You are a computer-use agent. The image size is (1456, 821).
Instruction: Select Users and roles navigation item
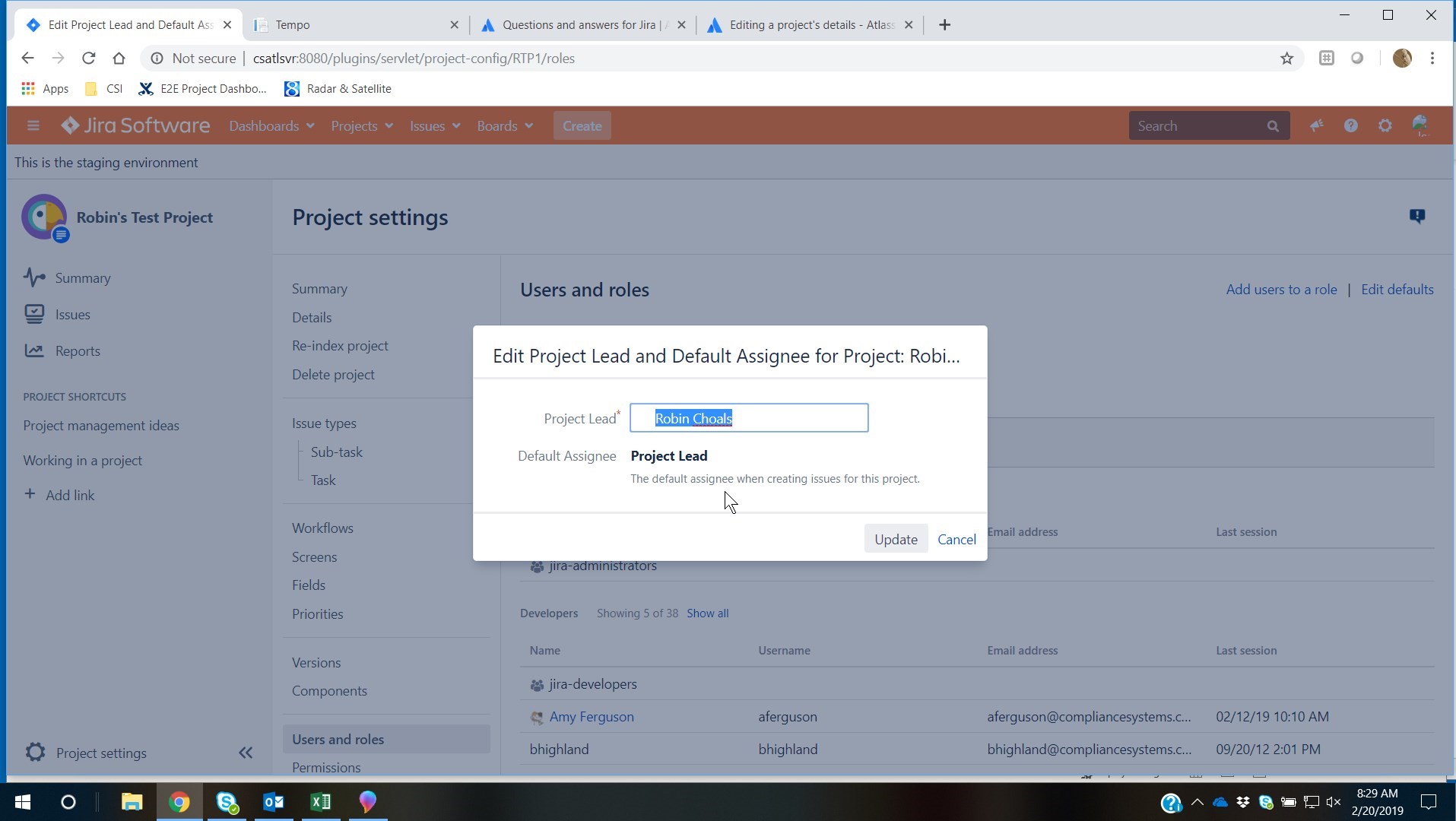click(x=386, y=739)
